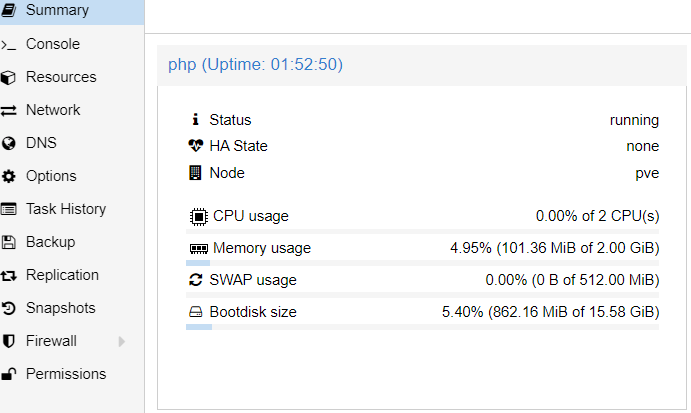Screen dimensions: 691x413
Task: Click the Bootdisk size progress bar
Action: tap(422, 327)
